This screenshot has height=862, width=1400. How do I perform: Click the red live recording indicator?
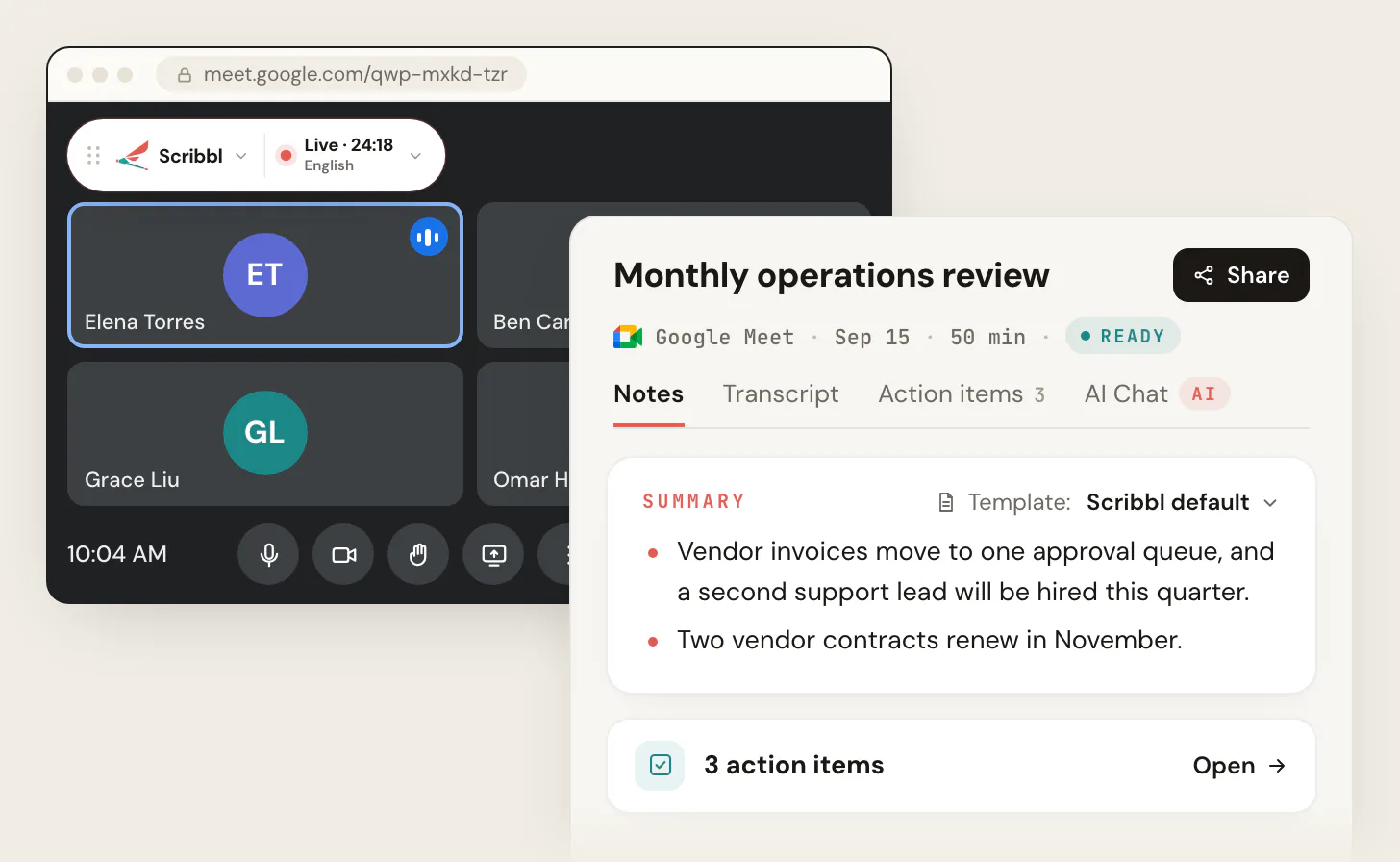coord(286,155)
